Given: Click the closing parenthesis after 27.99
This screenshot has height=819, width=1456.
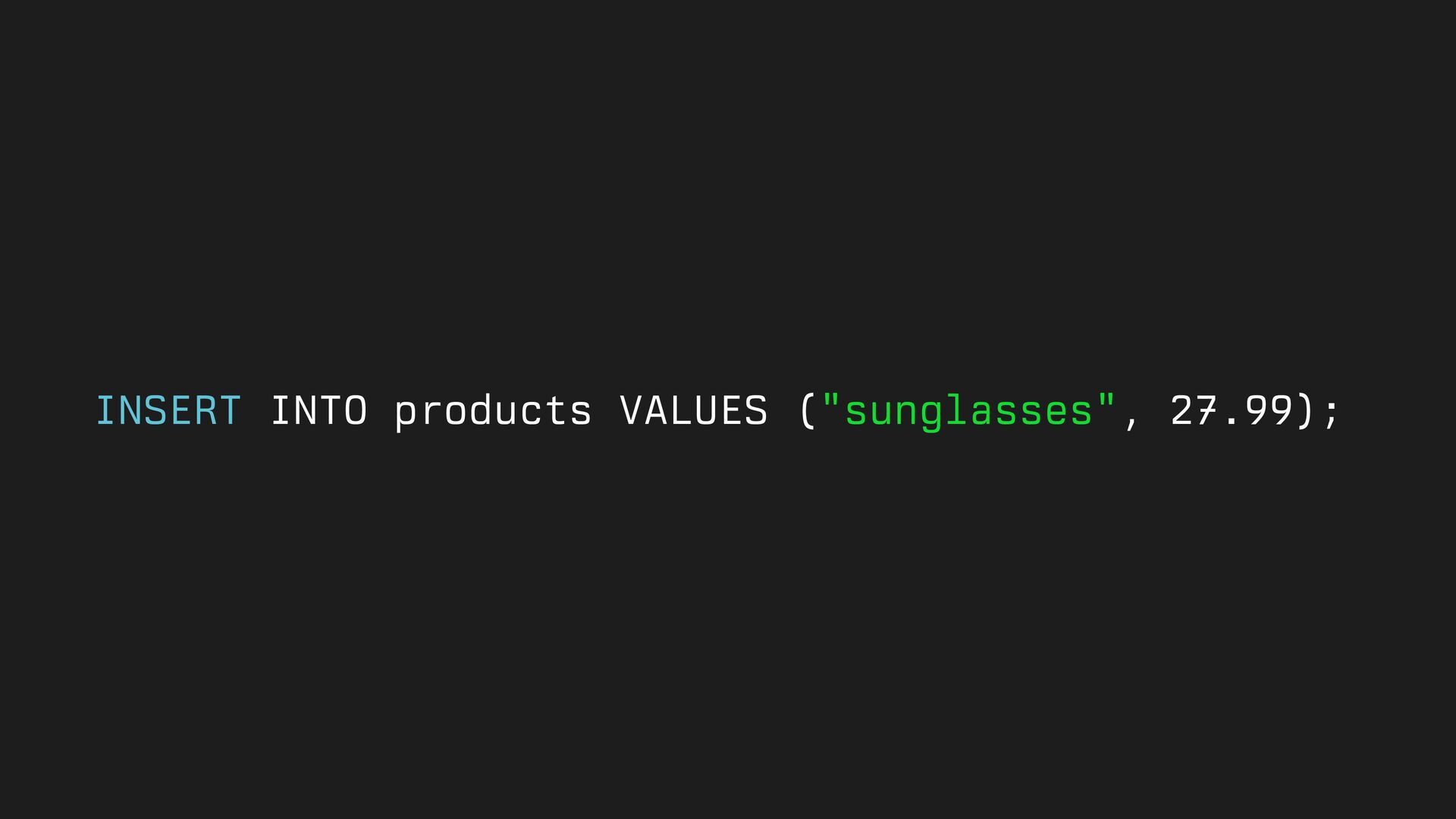Looking at the screenshot, I should (x=1304, y=411).
